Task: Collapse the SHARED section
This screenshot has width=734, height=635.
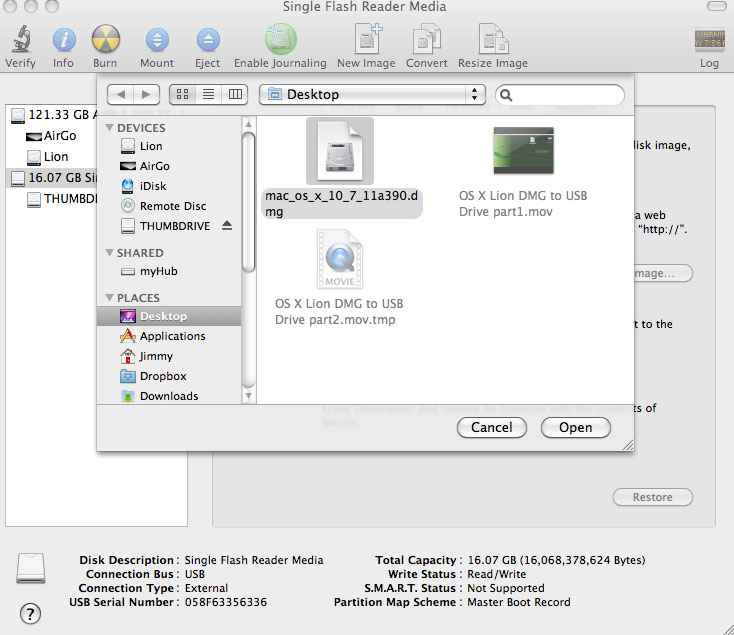Action: tap(110, 252)
